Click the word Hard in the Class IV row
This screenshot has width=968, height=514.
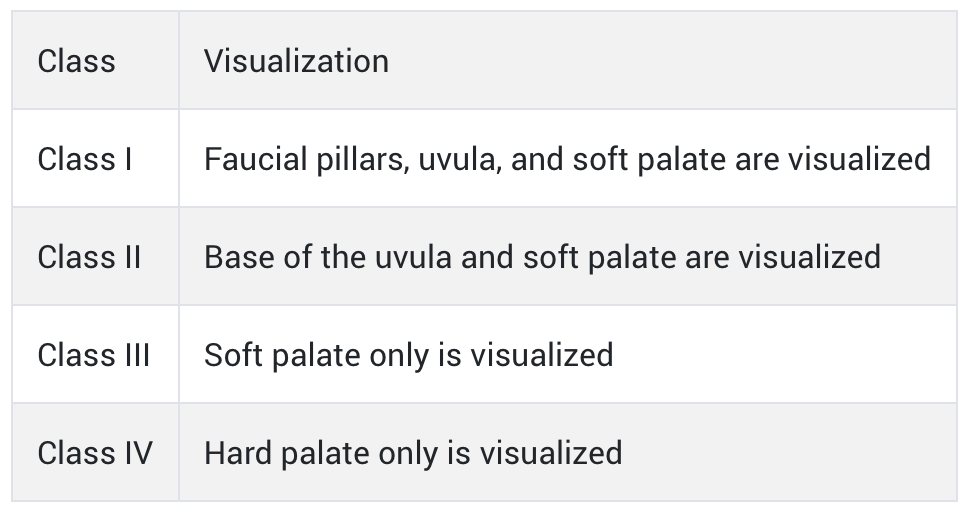tap(238, 454)
